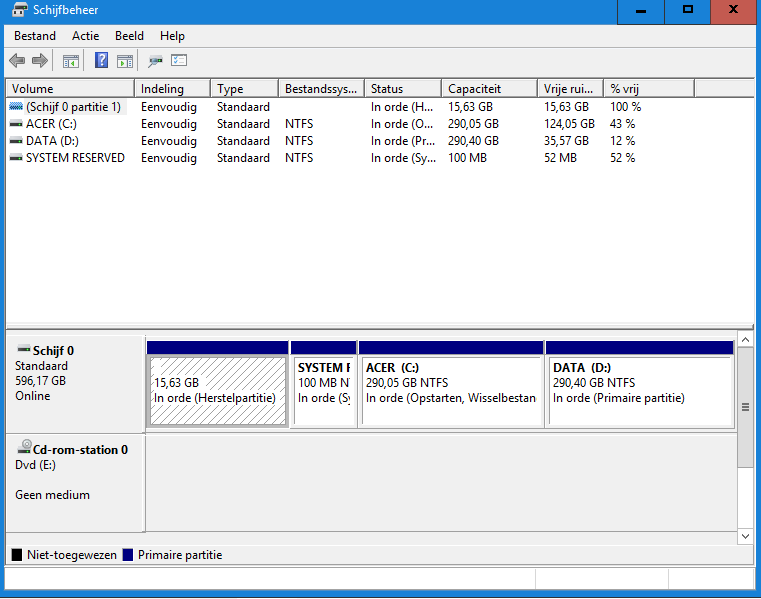
Task: Click the properties checklist toolbar icon
Action: point(179,61)
